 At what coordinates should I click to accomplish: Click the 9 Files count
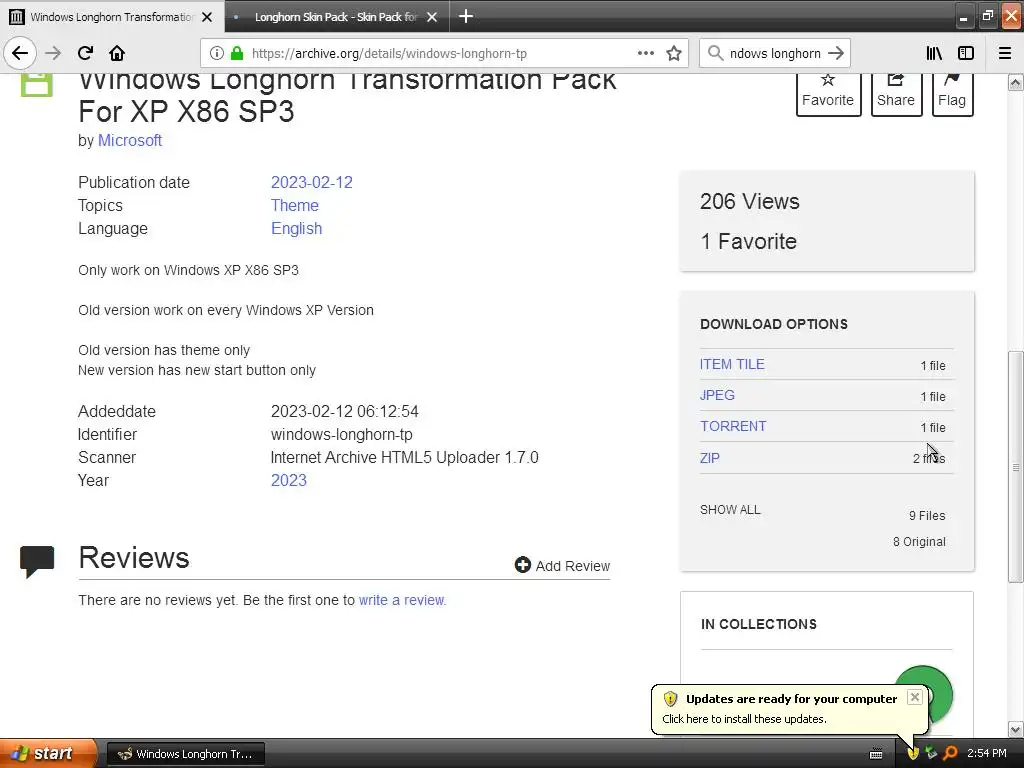tap(927, 516)
